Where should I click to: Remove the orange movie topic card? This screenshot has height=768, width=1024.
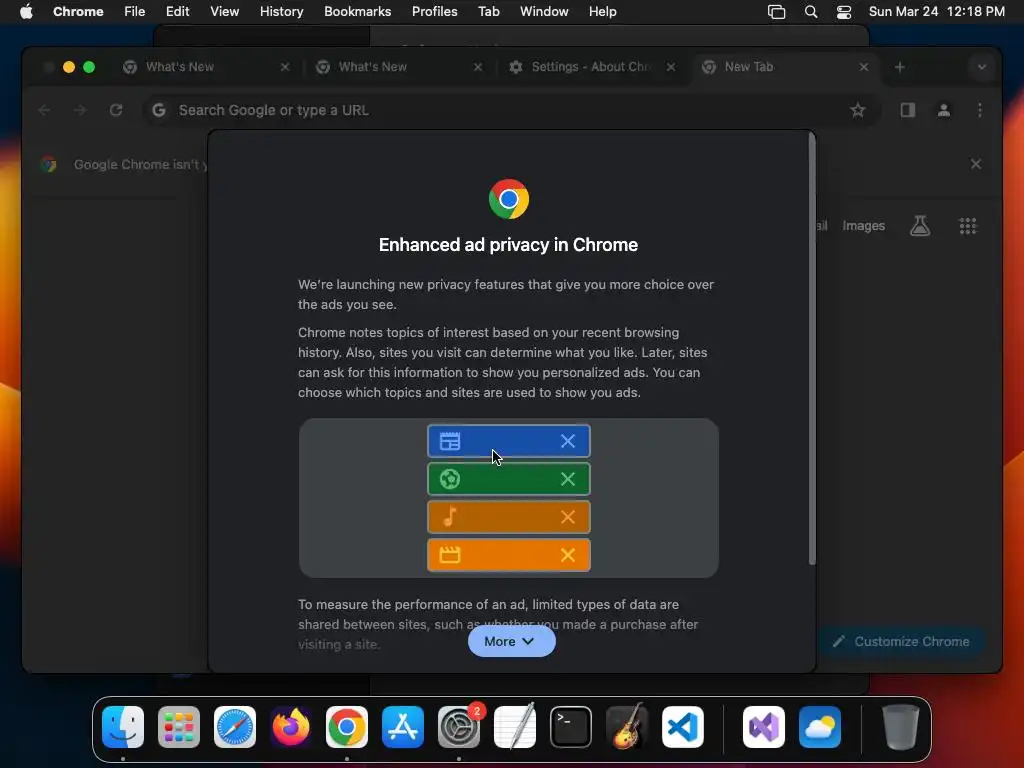tap(568, 555)
